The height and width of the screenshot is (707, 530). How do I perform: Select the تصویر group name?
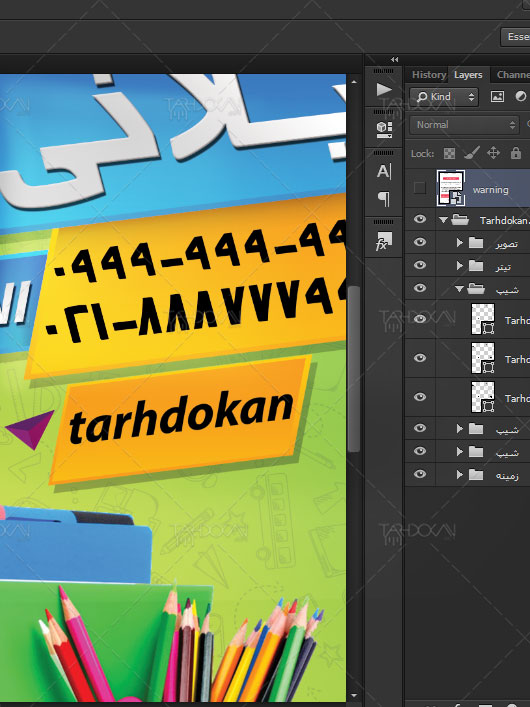click(507, 244)
